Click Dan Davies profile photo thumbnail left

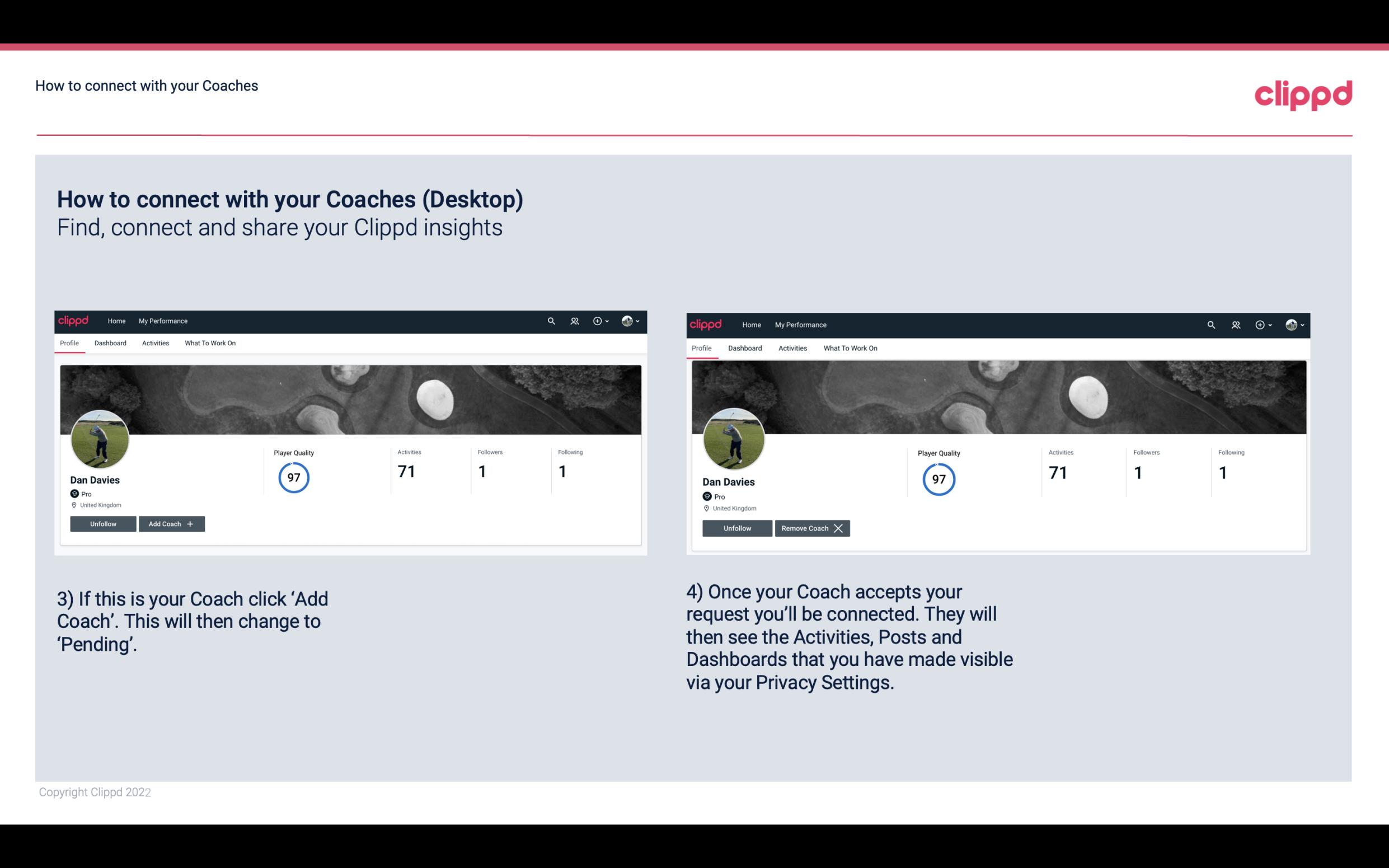(x=100, y=437)
